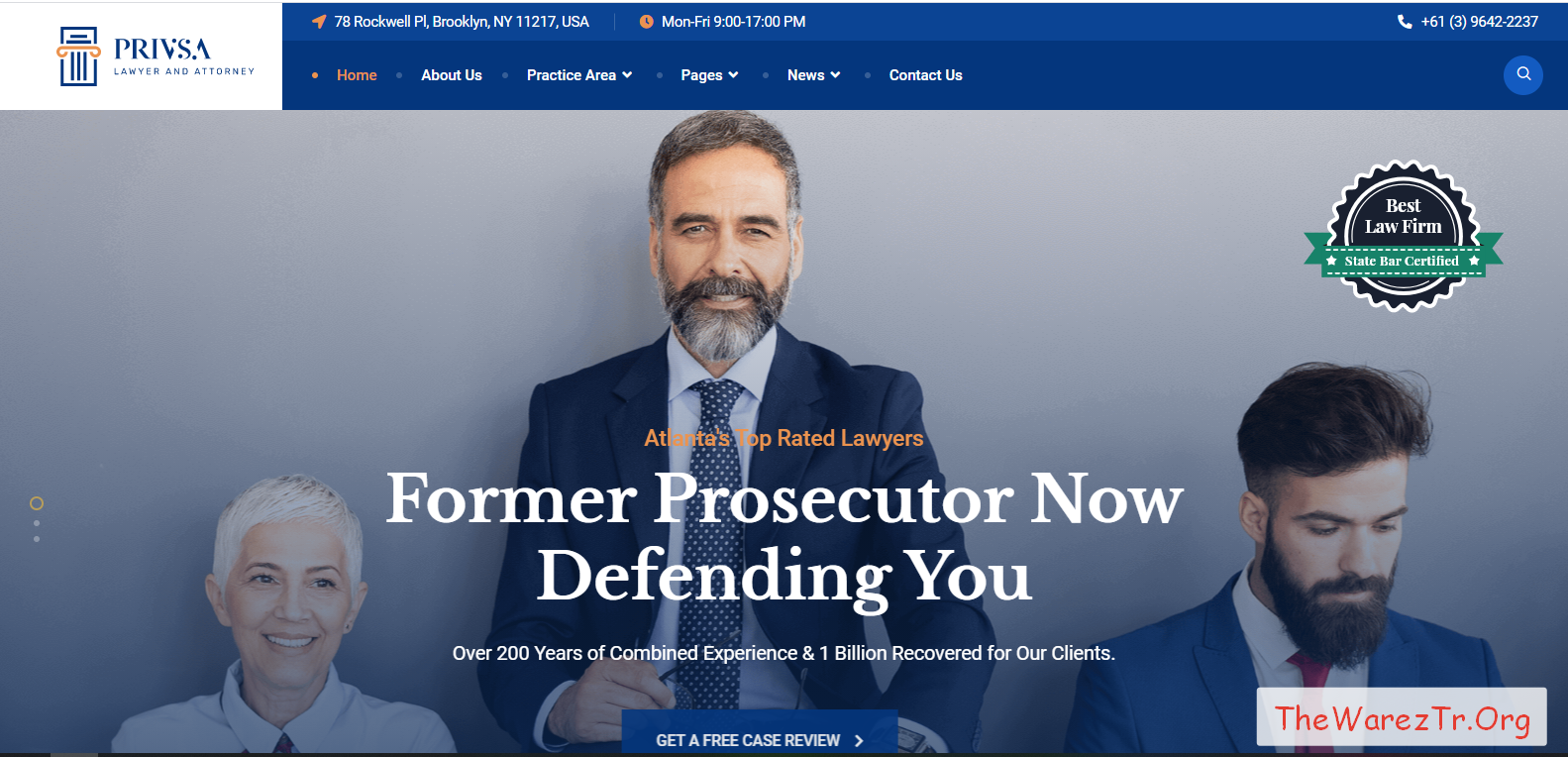The width and height of the screenshot is (1568, 757).
Task: Click the phone number +61 (3) 9642-2237
Action: 1479,22
